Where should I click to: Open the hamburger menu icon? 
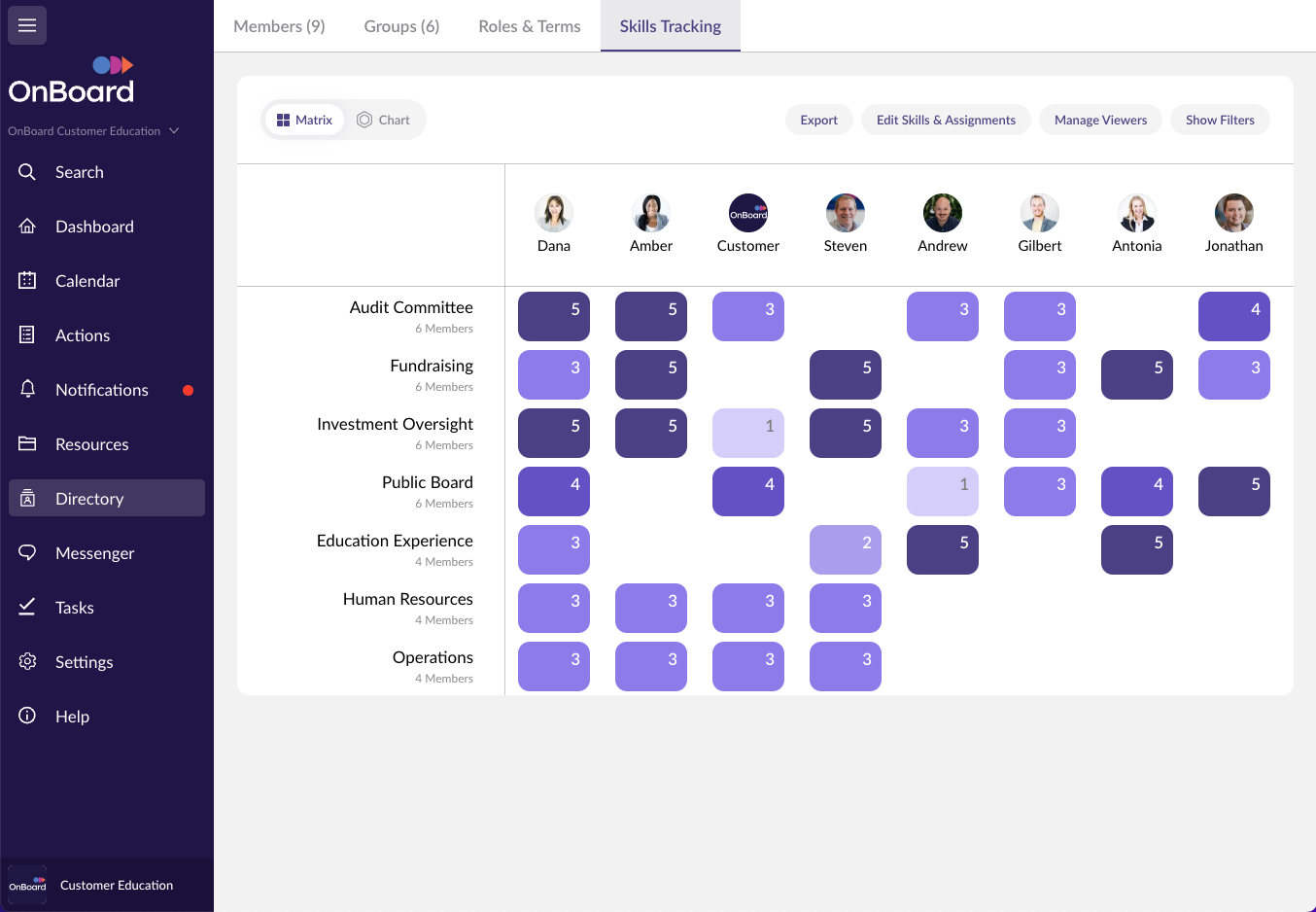tap(27, 25)
